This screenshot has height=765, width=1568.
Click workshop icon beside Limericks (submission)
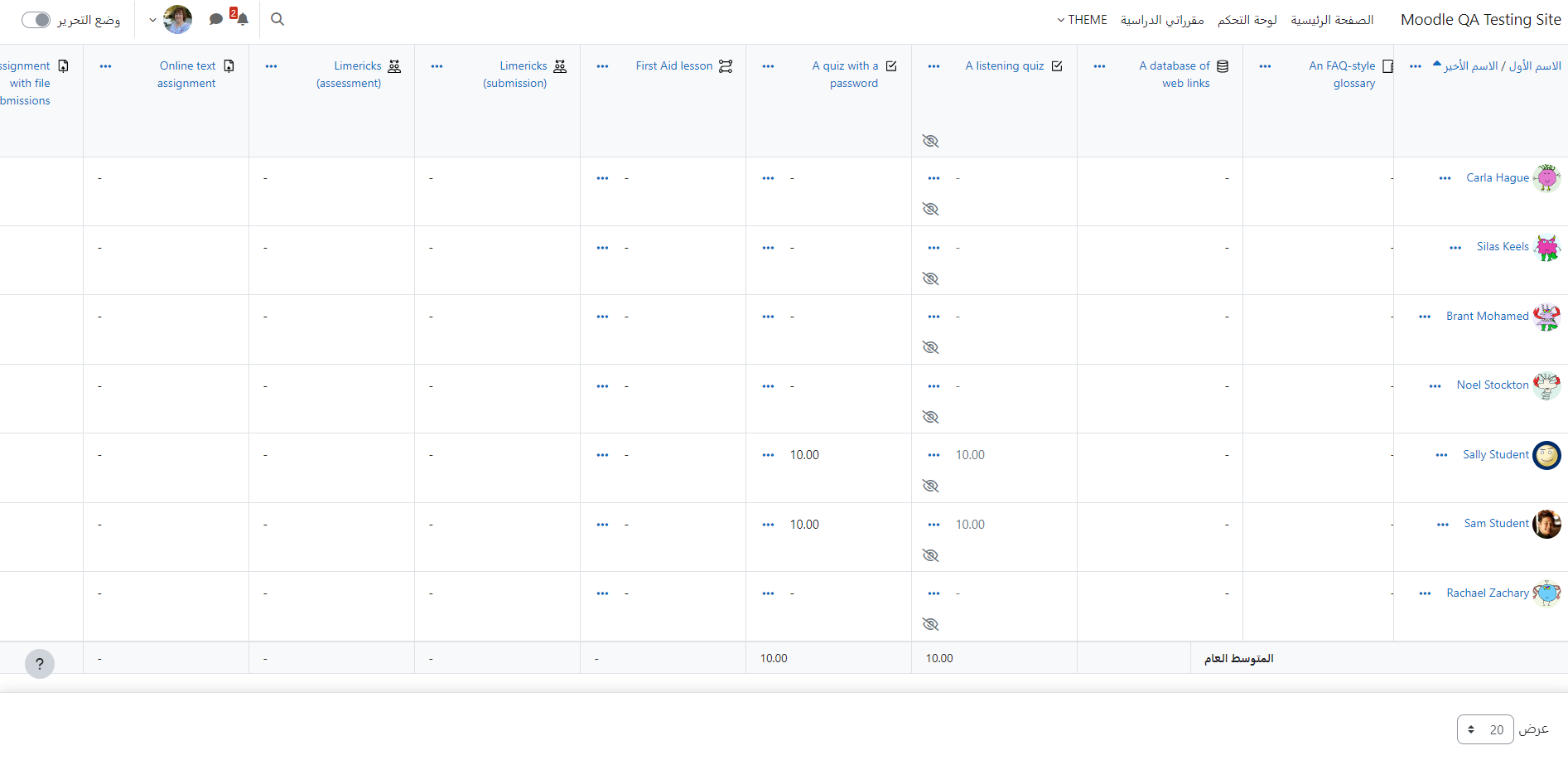[x=560, y=66]
